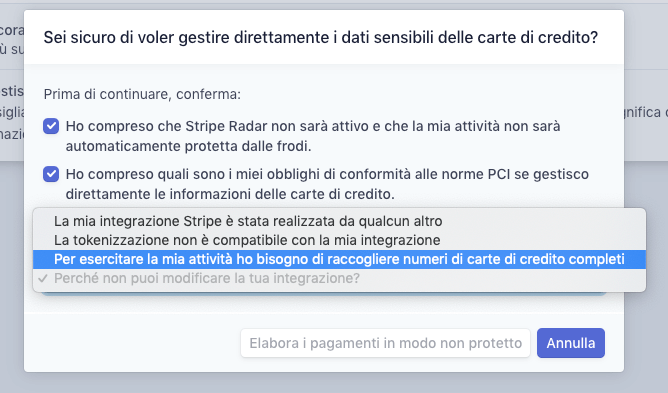668x393 pixels.
Task: Click disabled "Perché non puoi modificare" placeholder option
Action: pos(207,278)
